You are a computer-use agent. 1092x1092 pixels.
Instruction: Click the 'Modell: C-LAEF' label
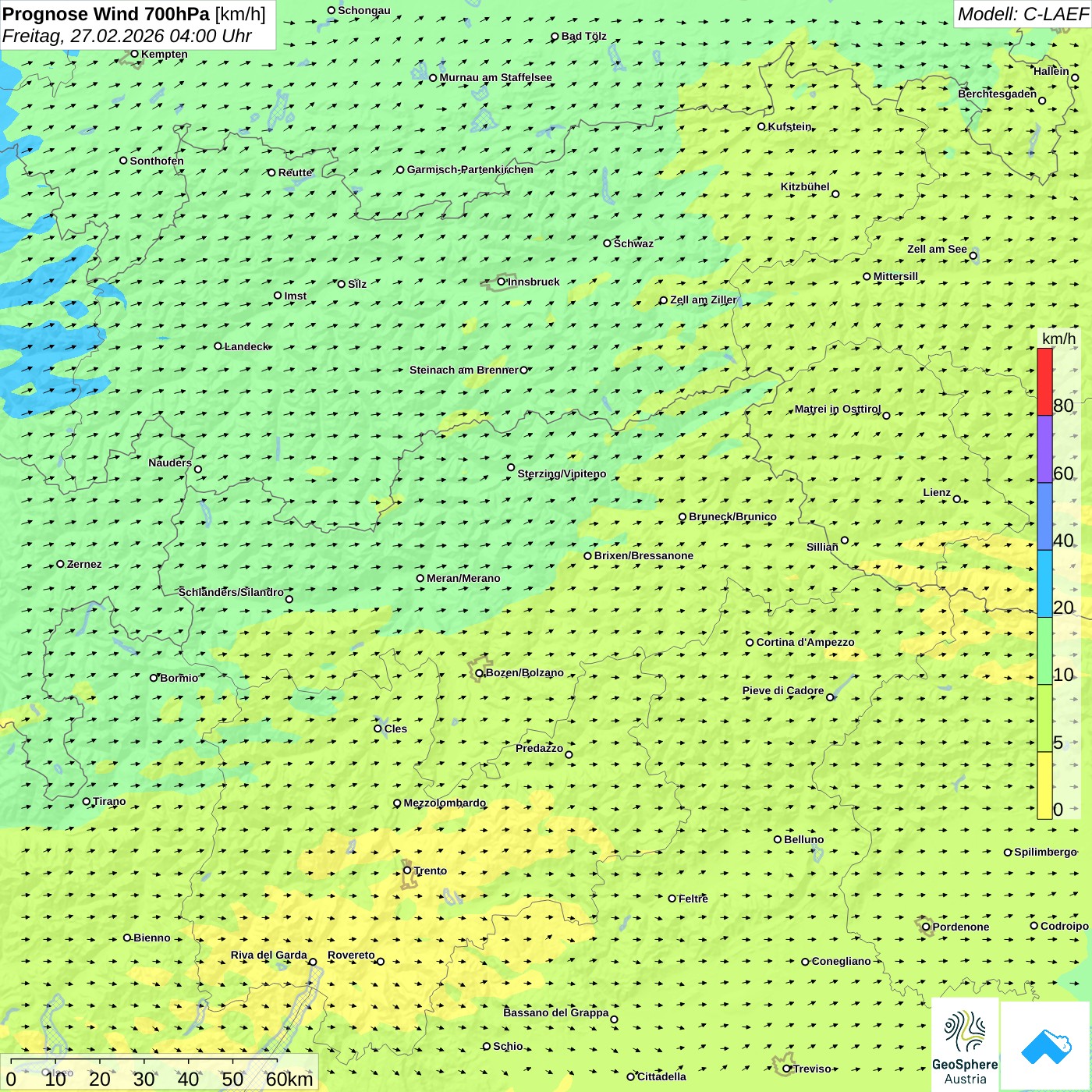1023,14
